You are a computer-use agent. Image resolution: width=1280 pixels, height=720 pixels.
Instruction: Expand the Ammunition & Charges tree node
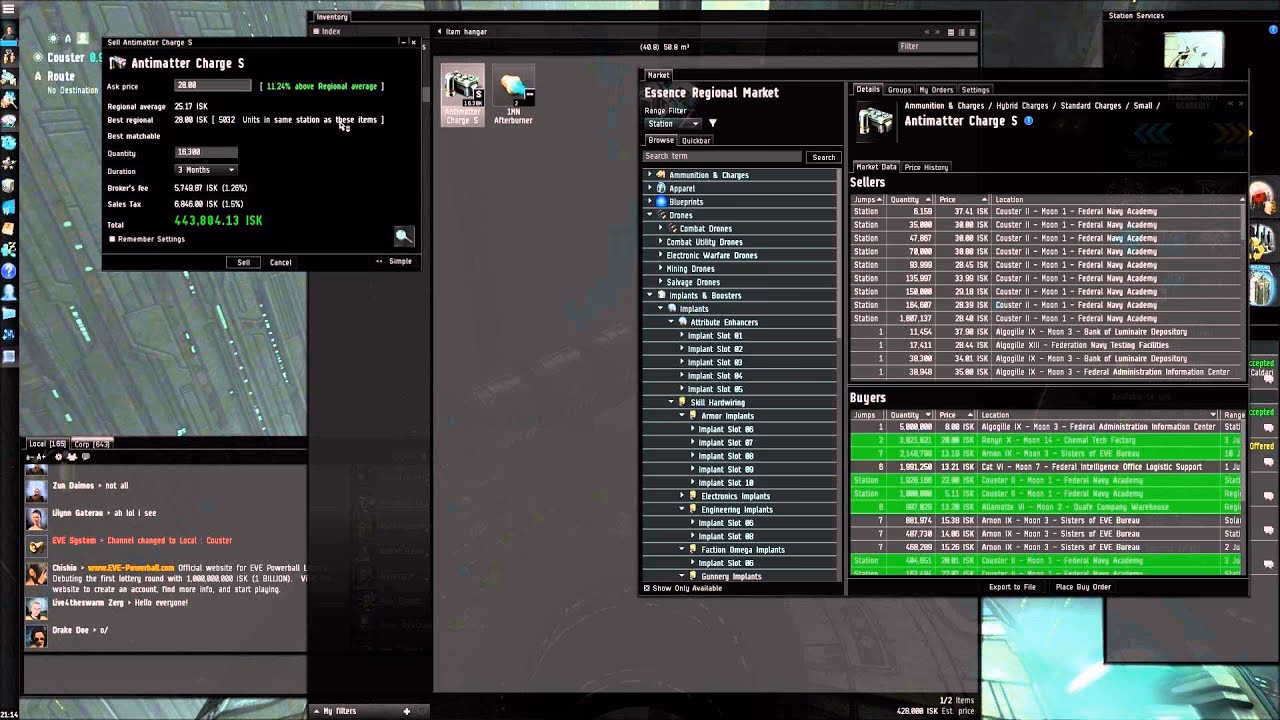650,175
